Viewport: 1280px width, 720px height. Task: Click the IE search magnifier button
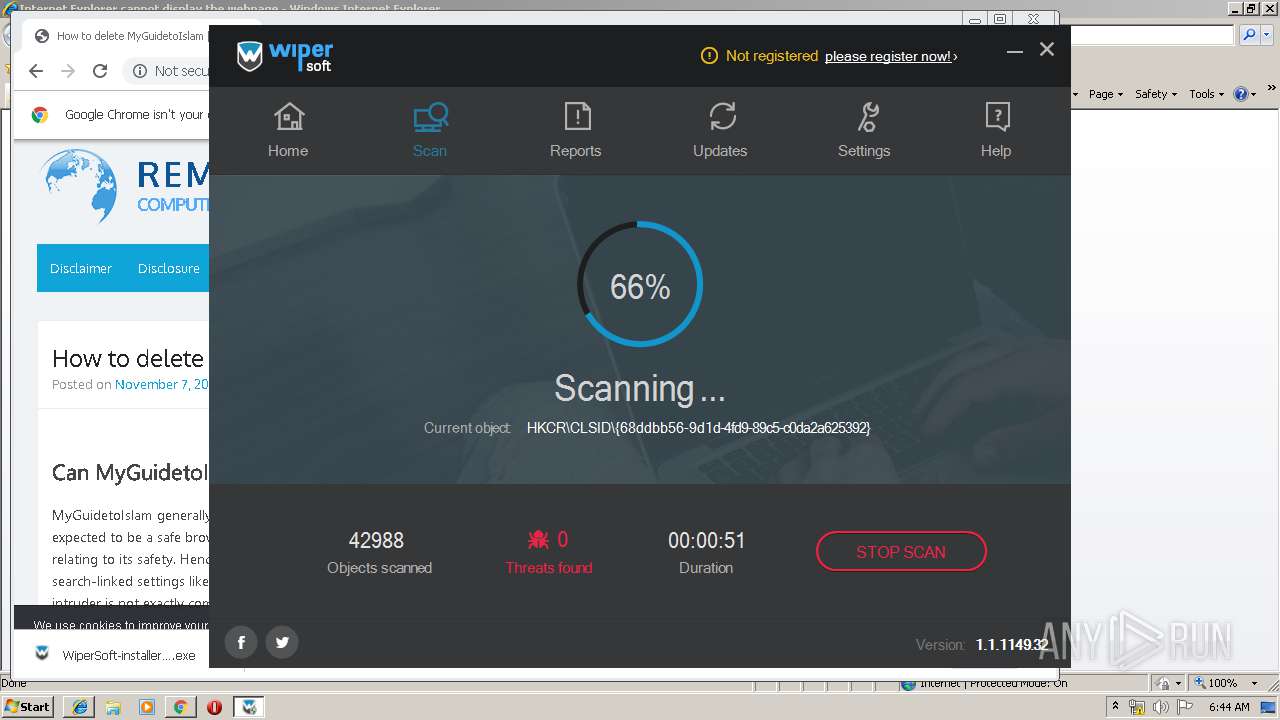[1248, 35]
